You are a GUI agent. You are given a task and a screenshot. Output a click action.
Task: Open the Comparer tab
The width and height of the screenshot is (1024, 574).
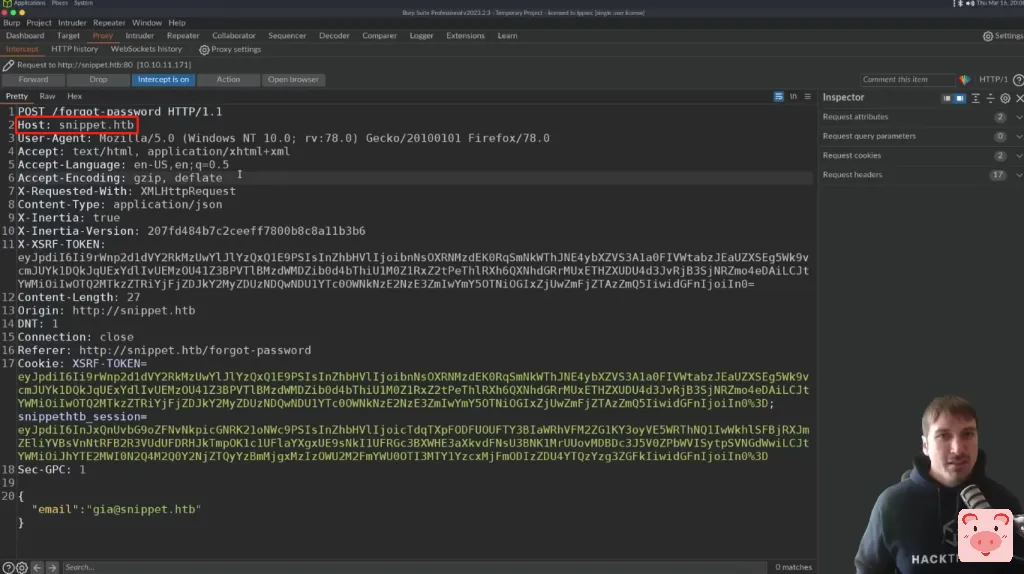[379, 36]
